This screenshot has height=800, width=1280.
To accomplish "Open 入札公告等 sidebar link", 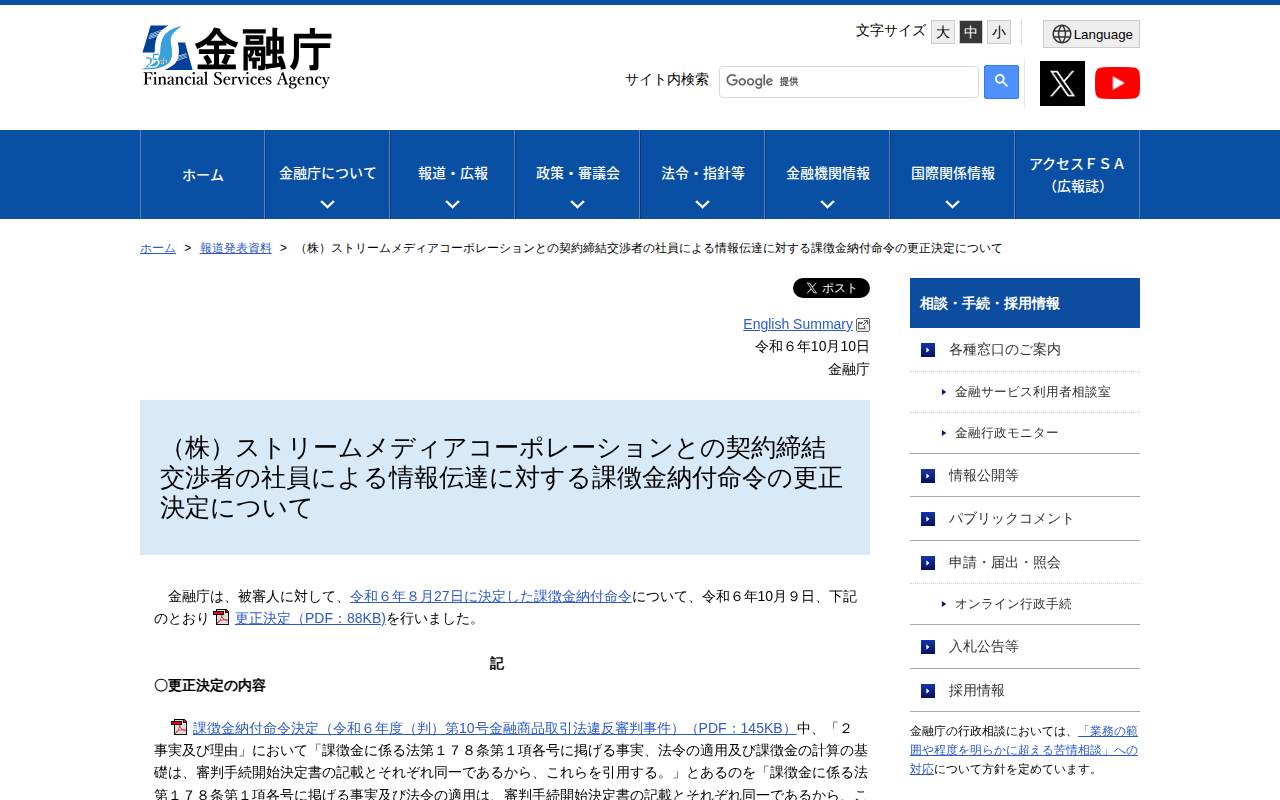I will pyautogui.click(x=984, y=647).
